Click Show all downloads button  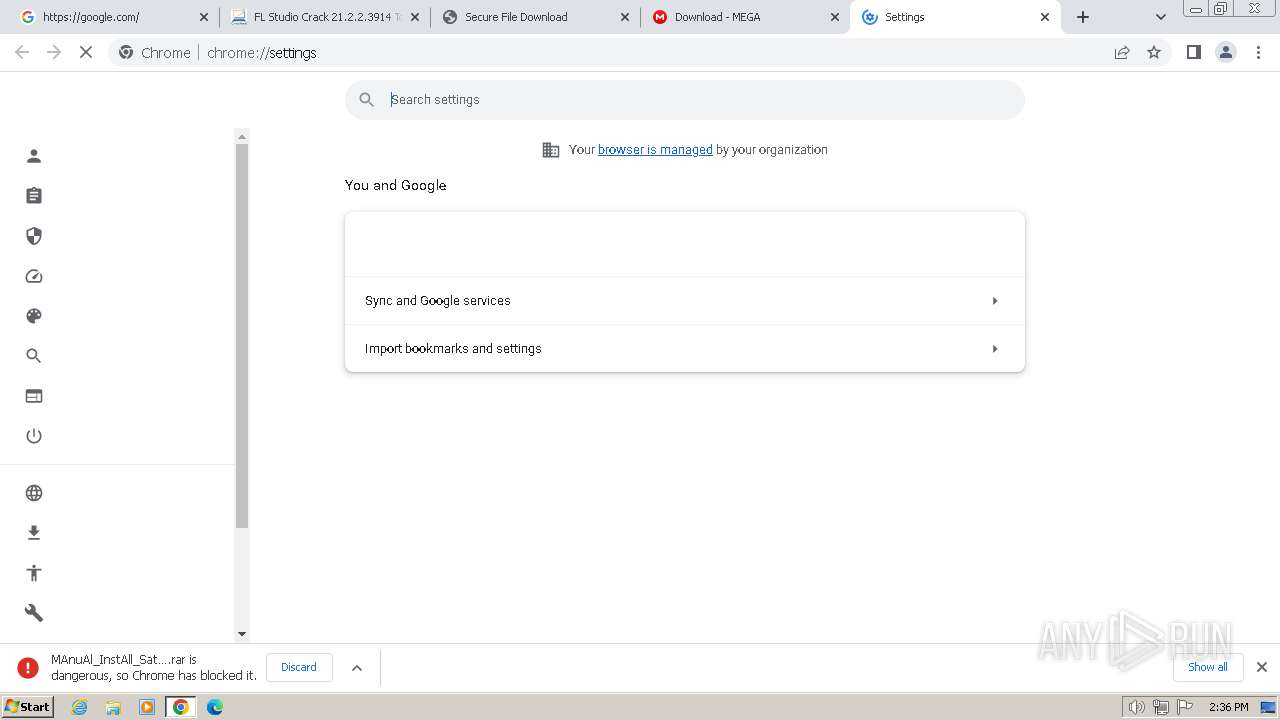click(1208, 667)
